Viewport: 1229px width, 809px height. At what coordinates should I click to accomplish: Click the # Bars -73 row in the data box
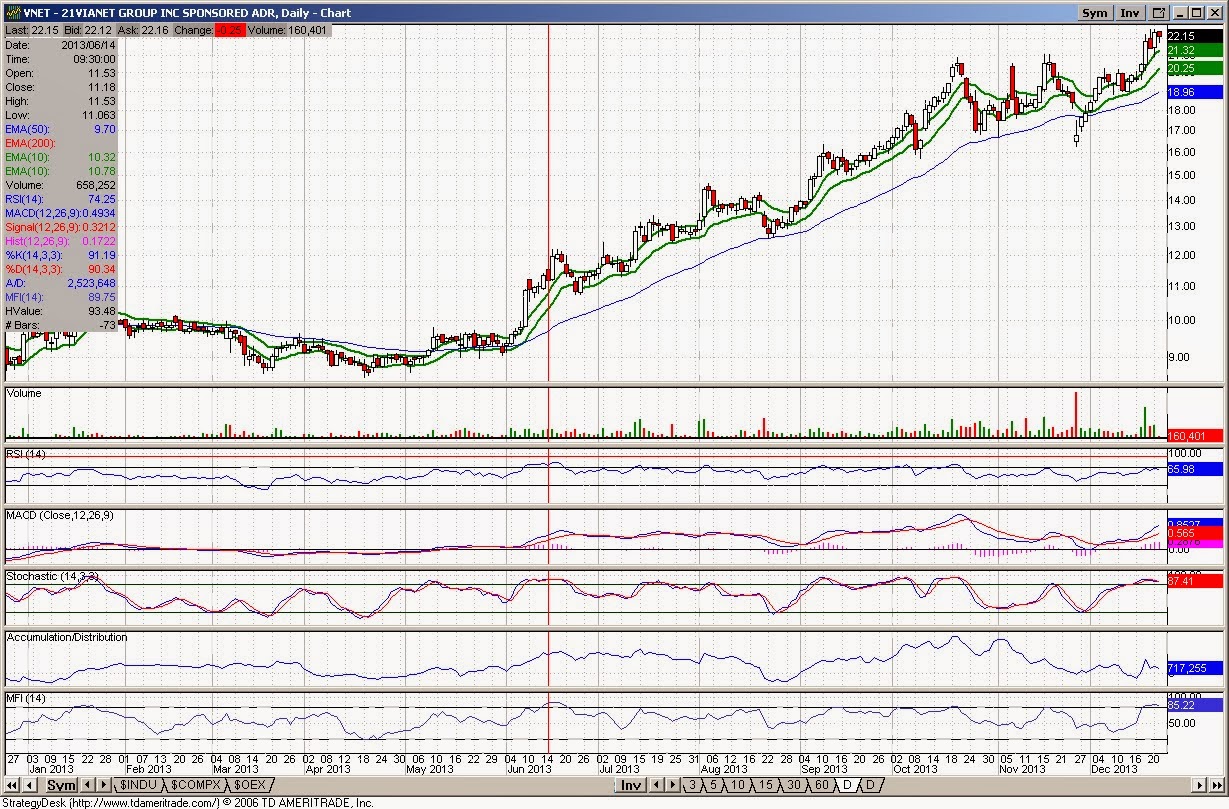click(61, 325)
